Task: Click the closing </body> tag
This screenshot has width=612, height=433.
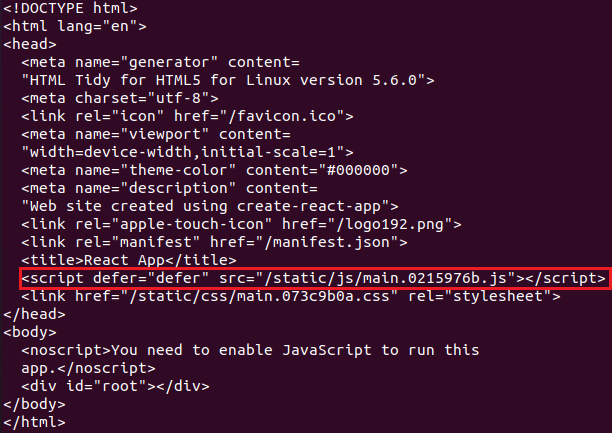Action: click(34, 404)
